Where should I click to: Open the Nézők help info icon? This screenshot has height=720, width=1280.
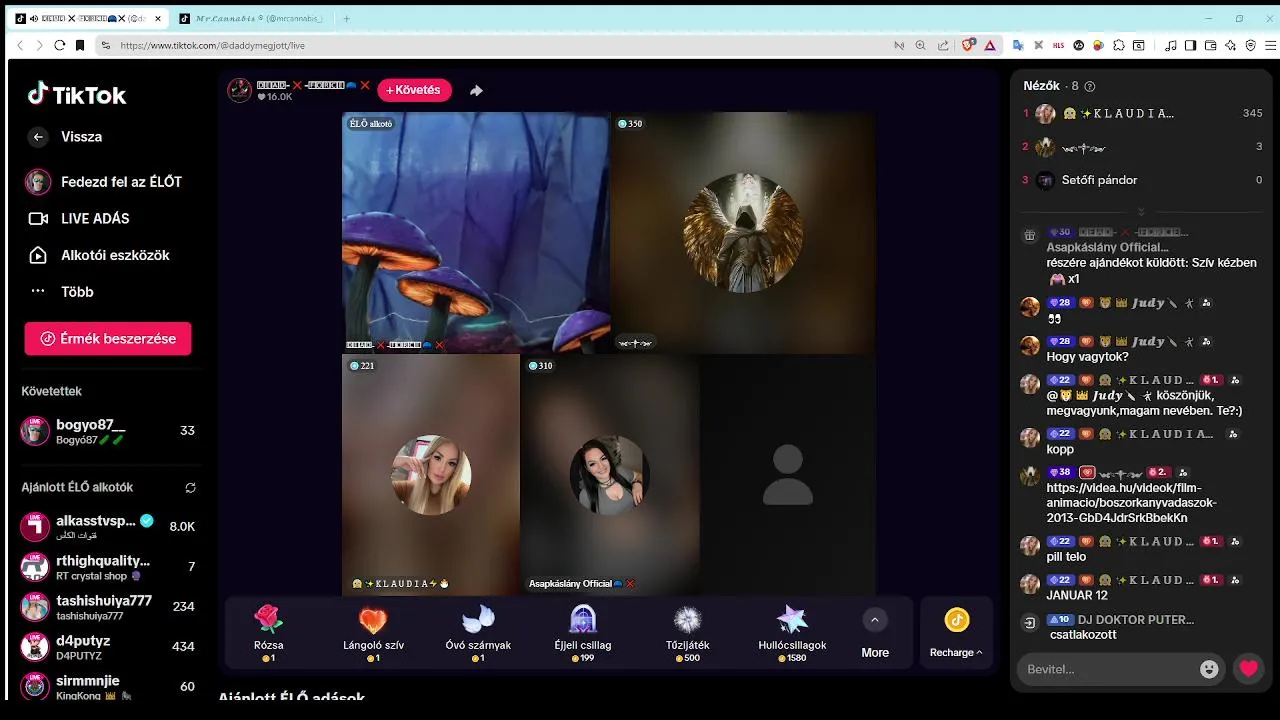1090,87
